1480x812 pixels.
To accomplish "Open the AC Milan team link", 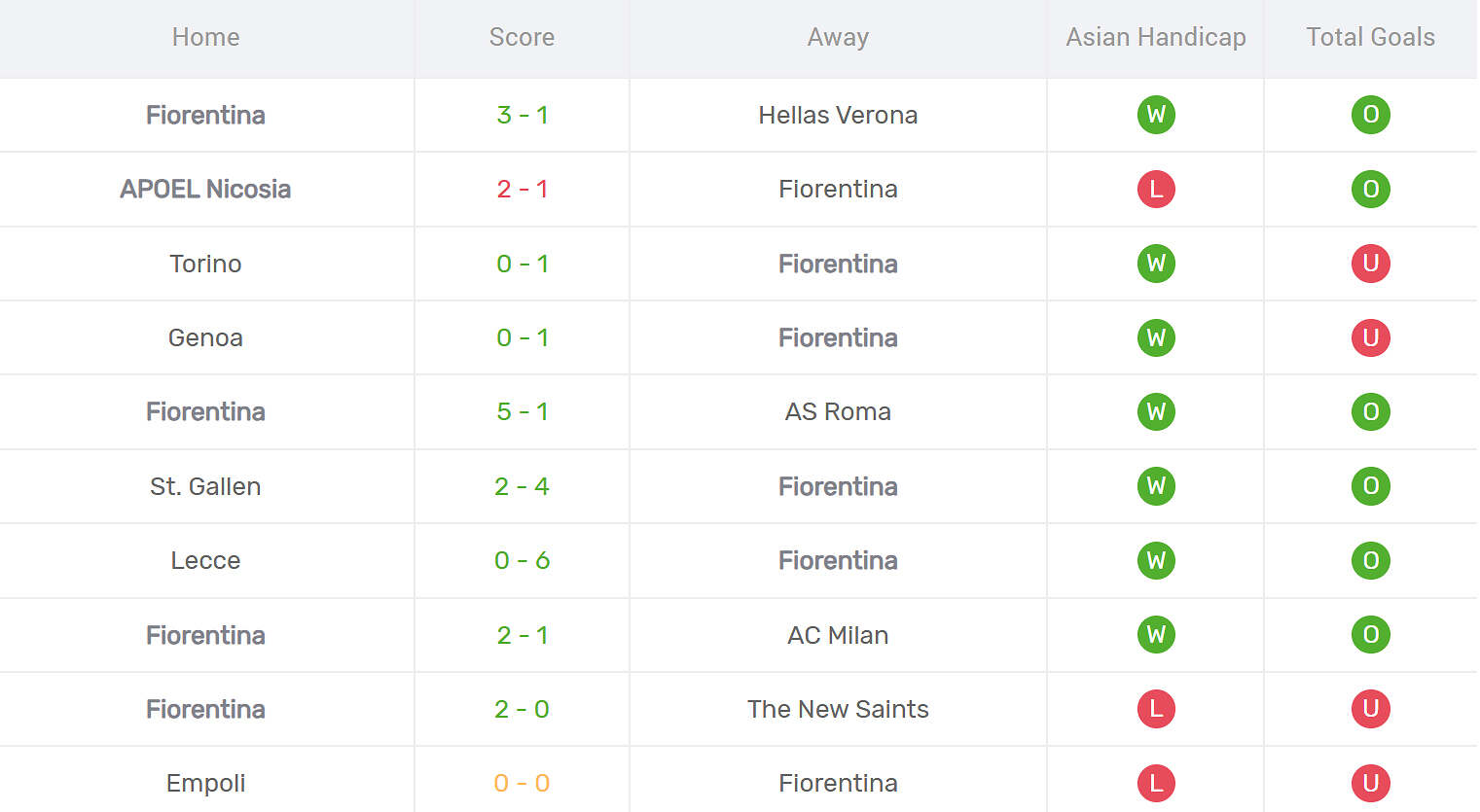I will pyautogui.click(x=838, y=635).
